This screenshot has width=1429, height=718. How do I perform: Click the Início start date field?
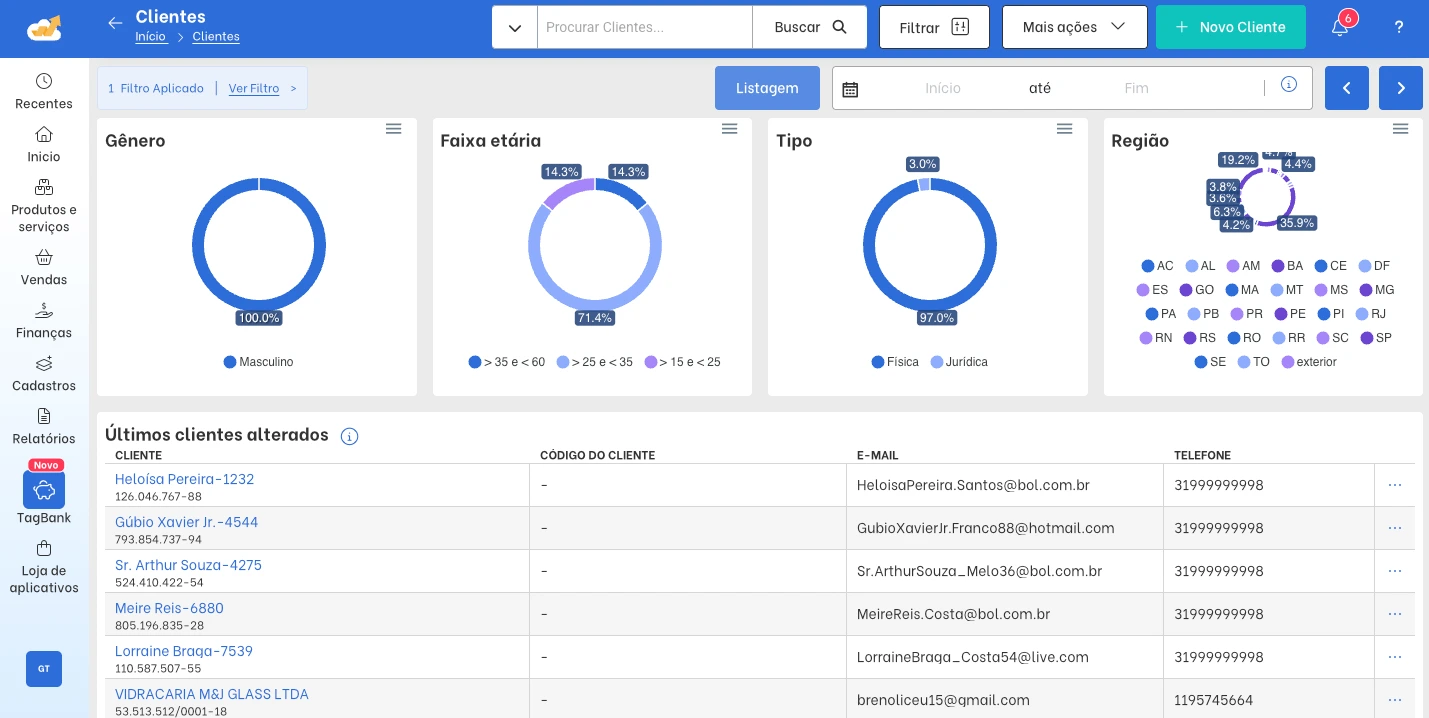(942, 88)
